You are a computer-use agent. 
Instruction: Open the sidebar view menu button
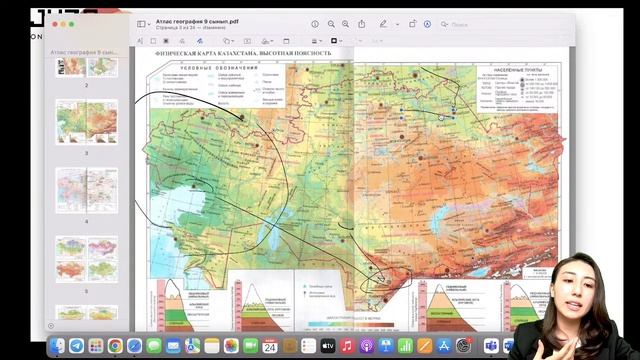pos(141,24)
